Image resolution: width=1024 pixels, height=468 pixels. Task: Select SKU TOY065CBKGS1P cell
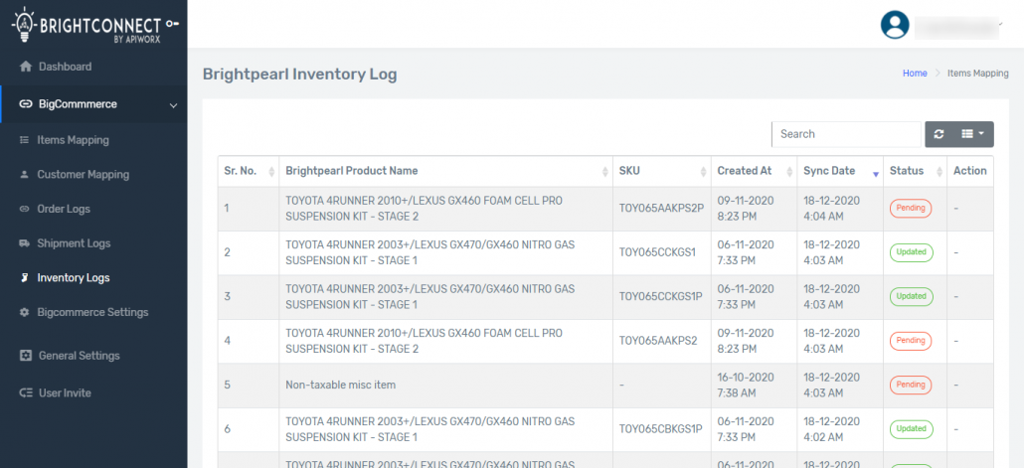pyautogui.click(x=662, y=429)
